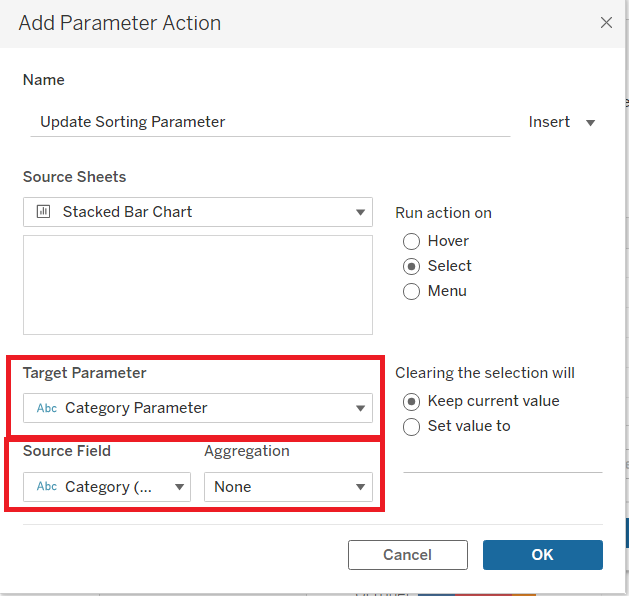
Task: Select the Menu run action option
Action: (x=411, y=291)
